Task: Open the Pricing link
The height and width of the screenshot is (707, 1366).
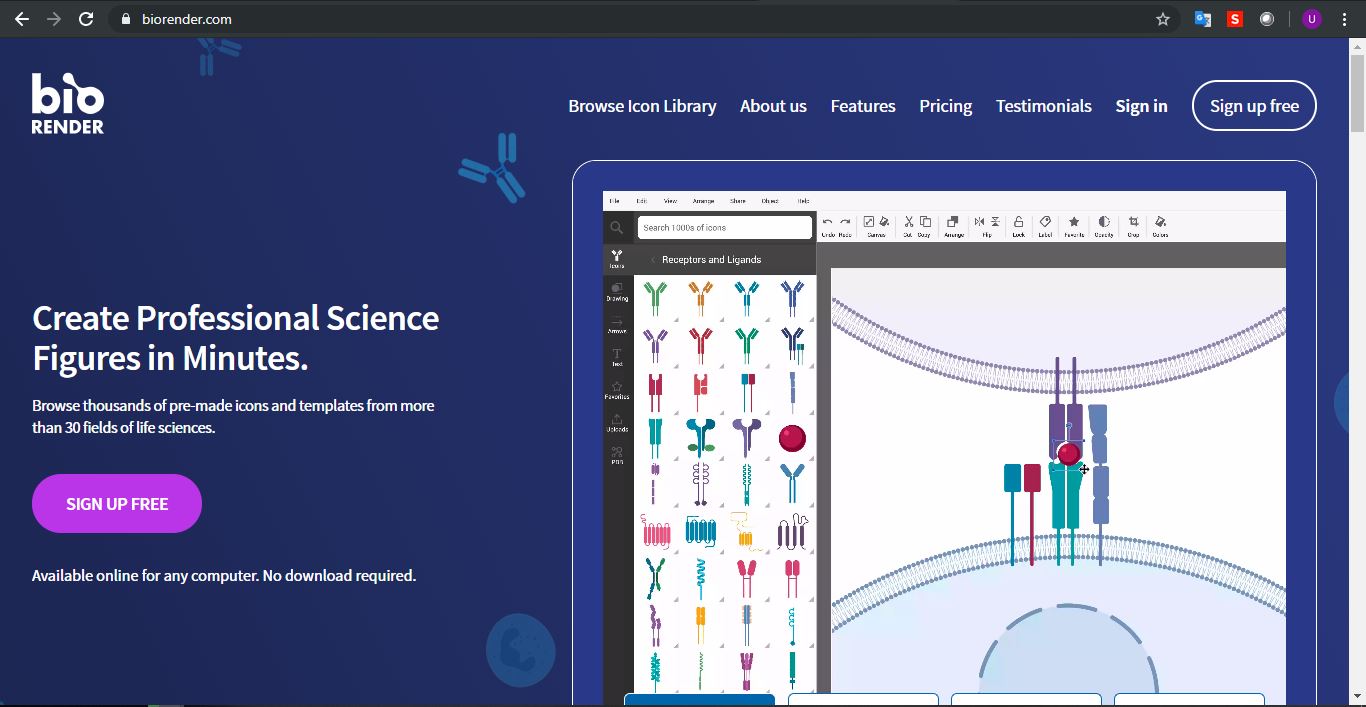Action: pyautogui.click(x=946, y=106)
